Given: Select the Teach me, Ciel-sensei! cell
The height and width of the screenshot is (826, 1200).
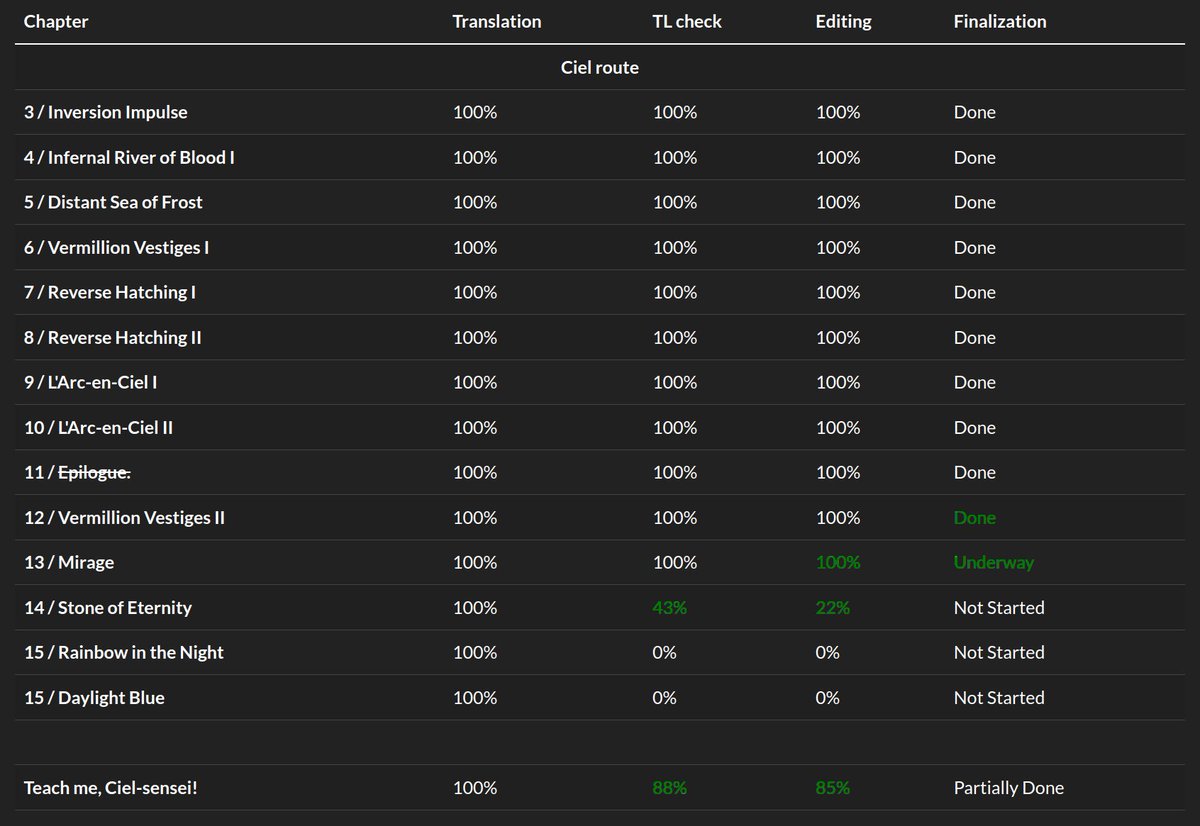Looking at the screenshot, I should click(111, 787).
